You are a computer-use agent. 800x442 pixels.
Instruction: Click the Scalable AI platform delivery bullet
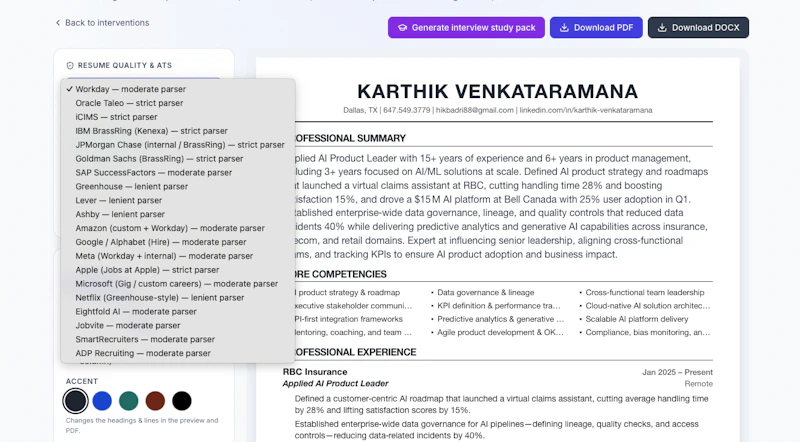637,319
